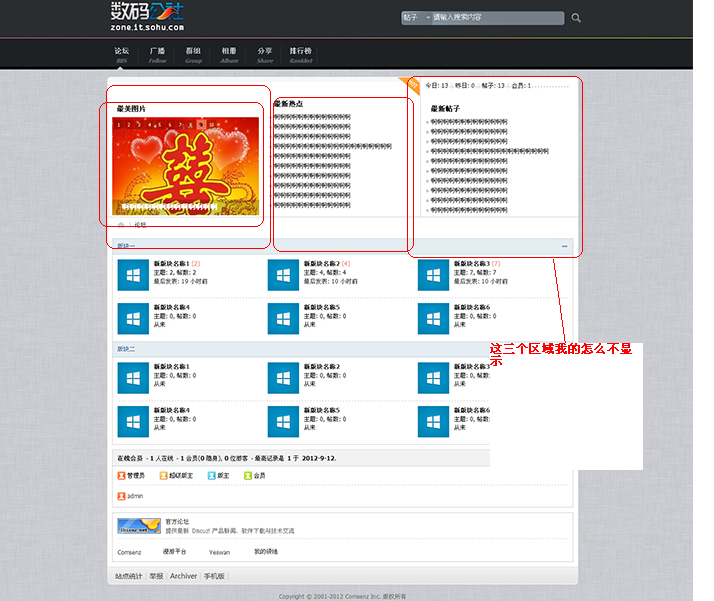Click the 最新热点 heading
This screenshot has height=601, width=714.
point(289,104)
